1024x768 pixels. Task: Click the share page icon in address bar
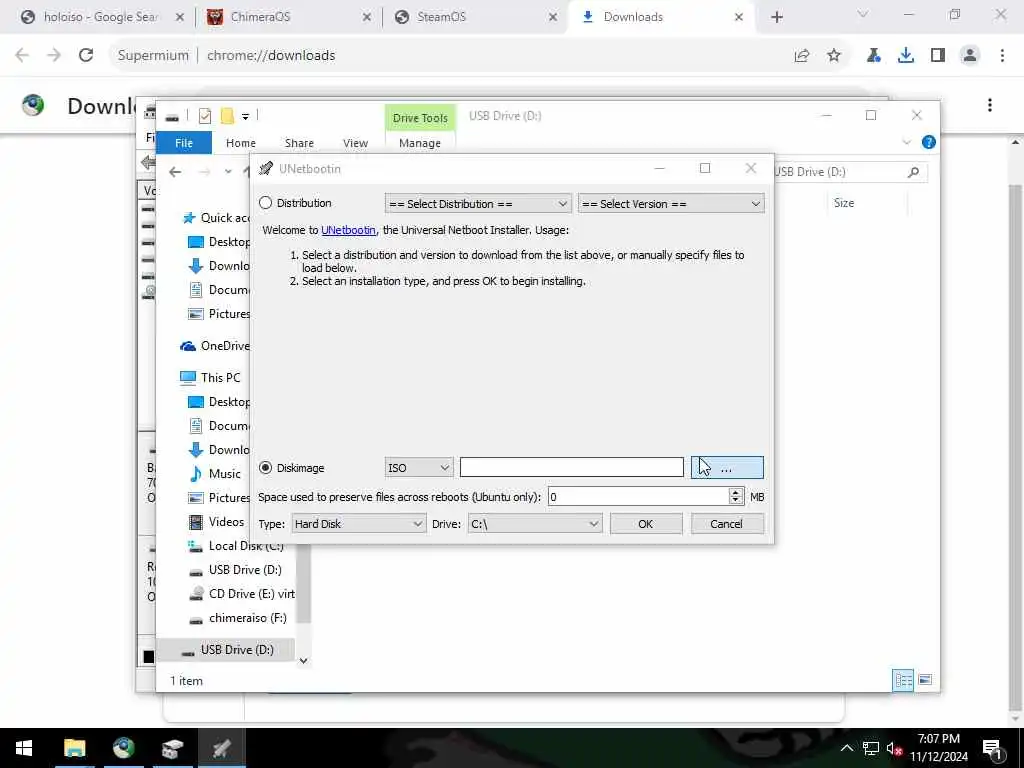coord(801,56)
